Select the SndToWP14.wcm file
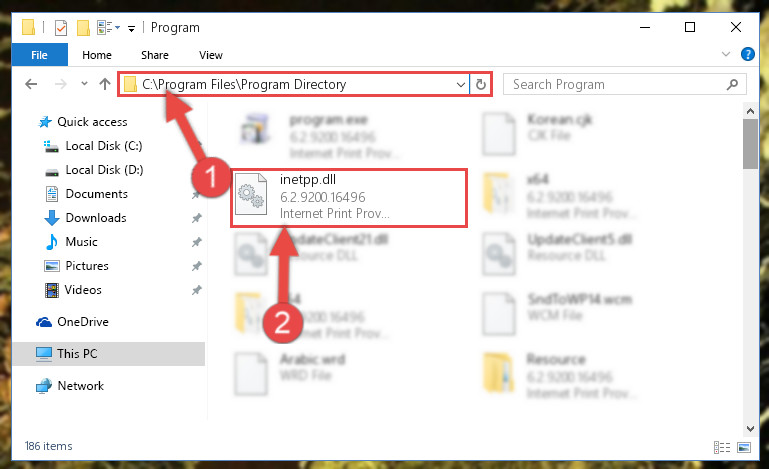 click(x=557, y=314)
